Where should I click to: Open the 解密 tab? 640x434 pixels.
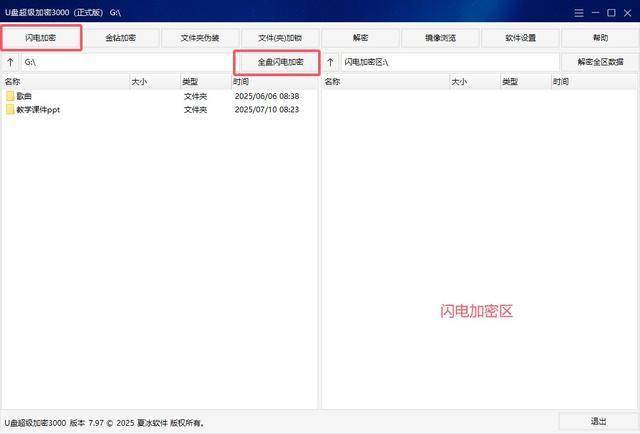[360, 38]
